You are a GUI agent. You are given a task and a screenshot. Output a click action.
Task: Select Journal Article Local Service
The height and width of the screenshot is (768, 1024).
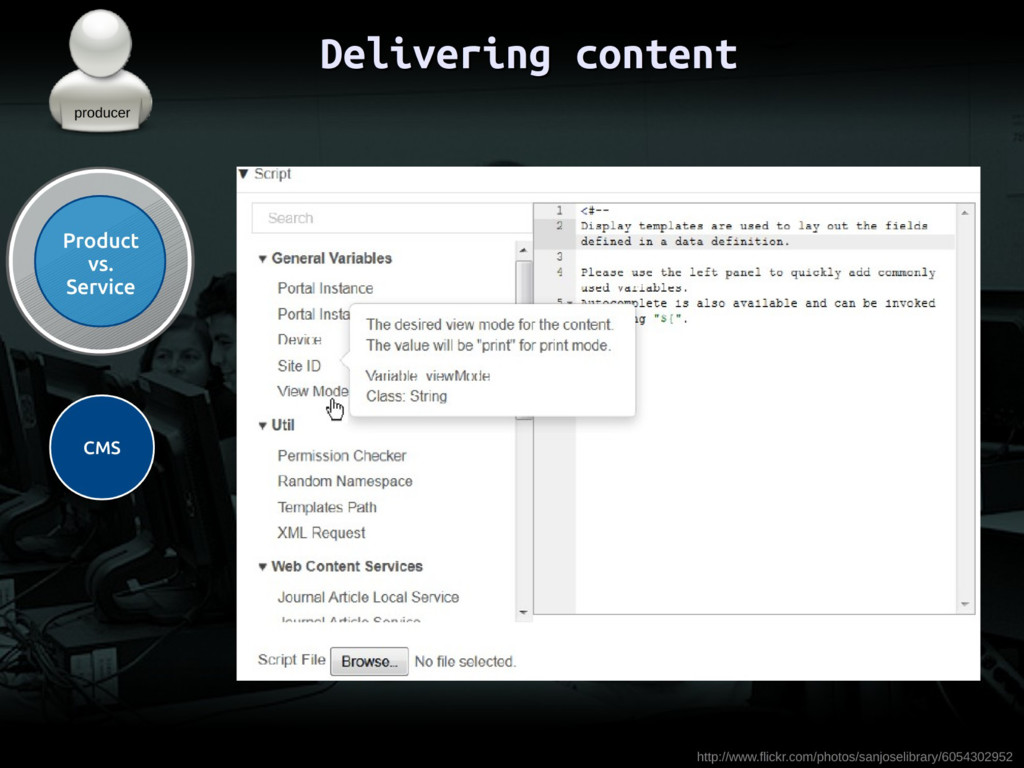(368, 597)
